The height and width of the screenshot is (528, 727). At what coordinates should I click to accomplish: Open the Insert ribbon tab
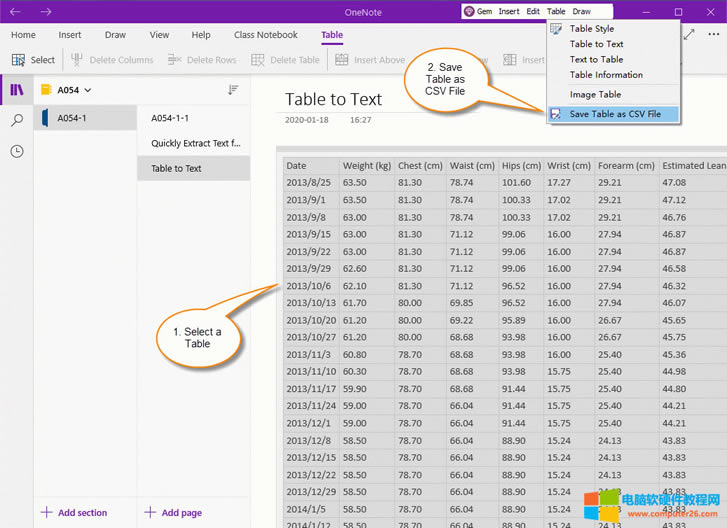[70, 35]
